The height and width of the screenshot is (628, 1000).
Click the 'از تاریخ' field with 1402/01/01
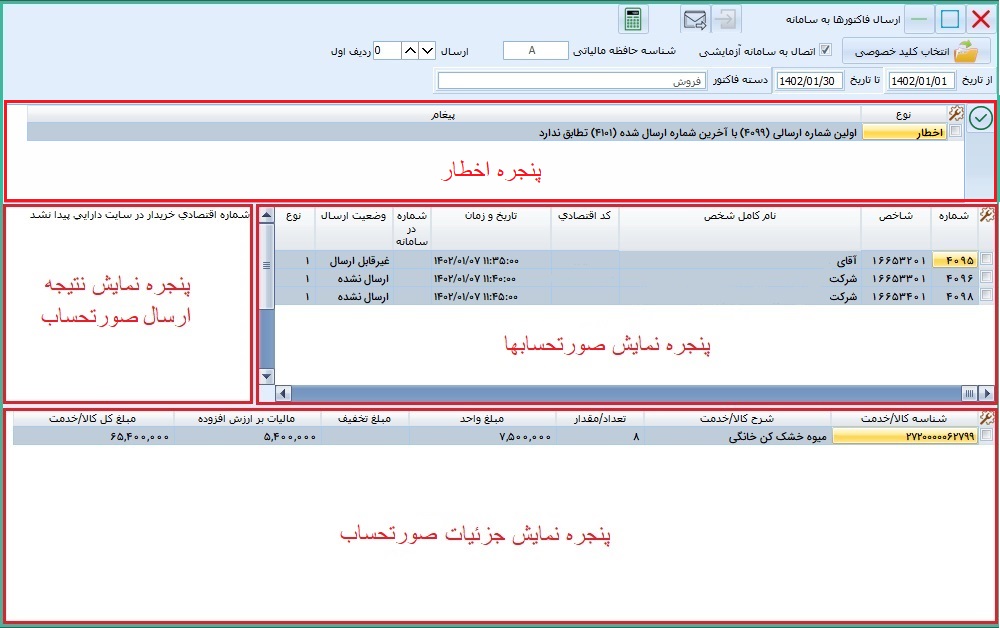[921, 81]
